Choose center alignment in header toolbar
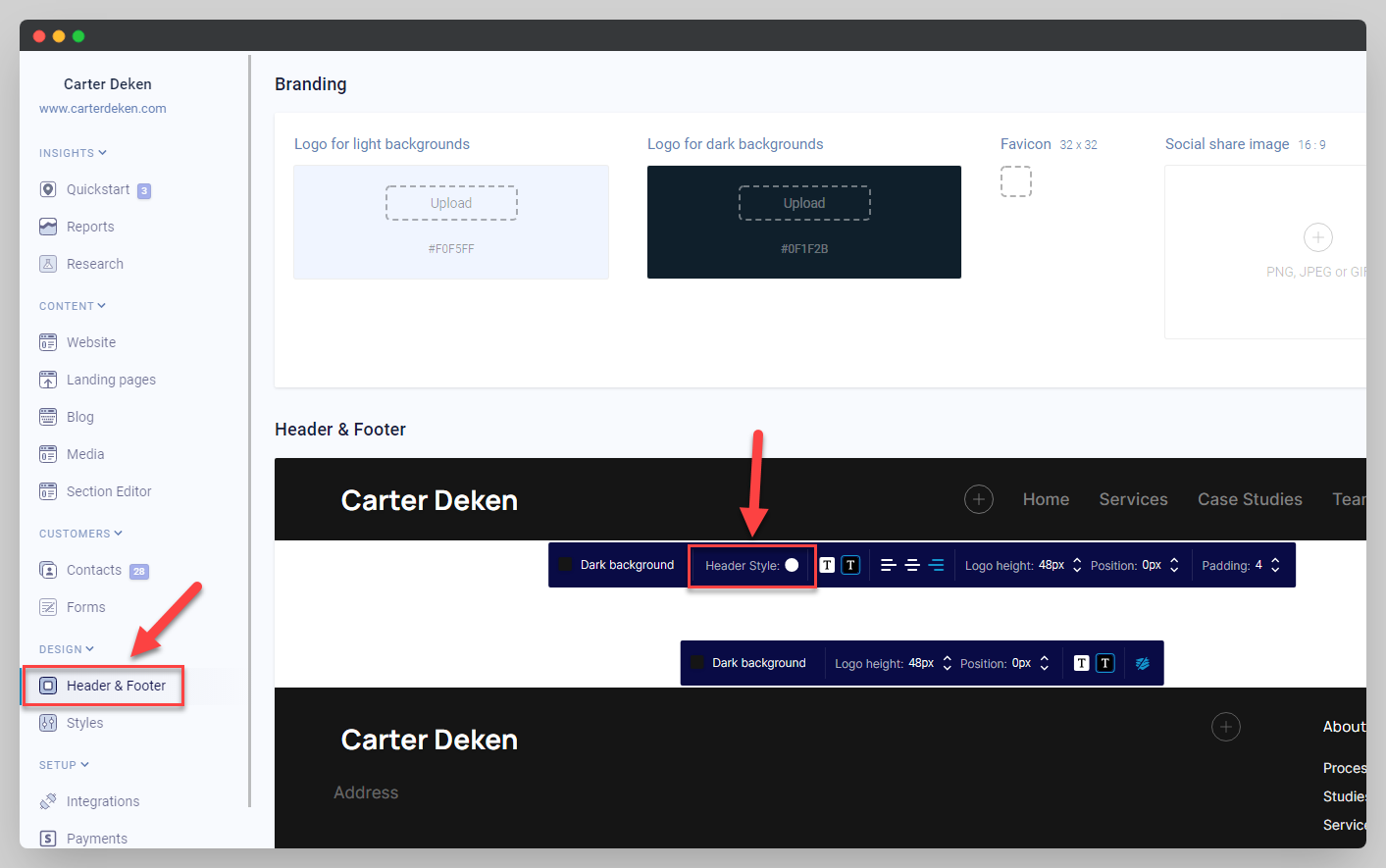 [x=912, y=565]
